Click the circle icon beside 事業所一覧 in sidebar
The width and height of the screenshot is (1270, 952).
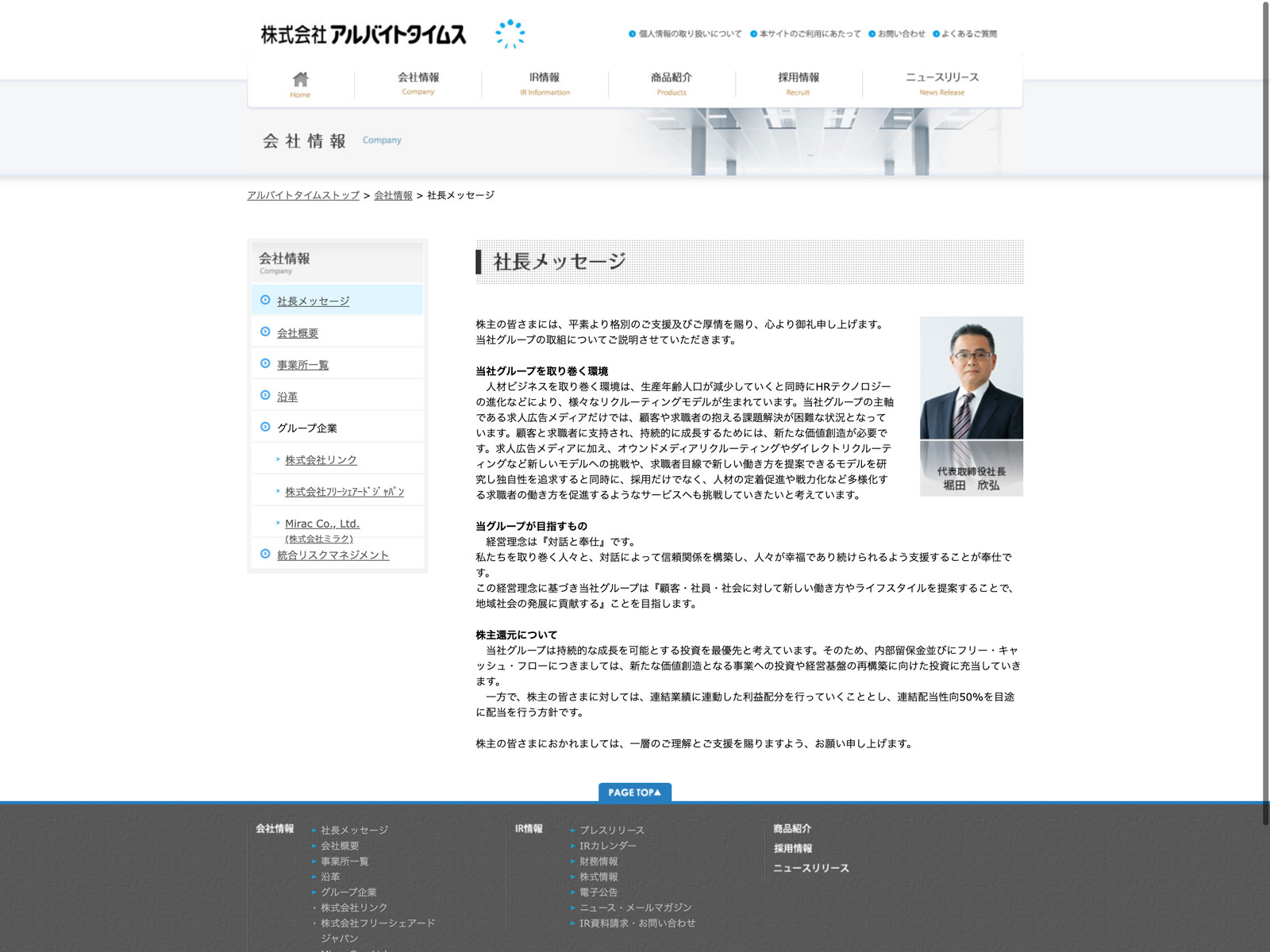[x=265, y=363]
